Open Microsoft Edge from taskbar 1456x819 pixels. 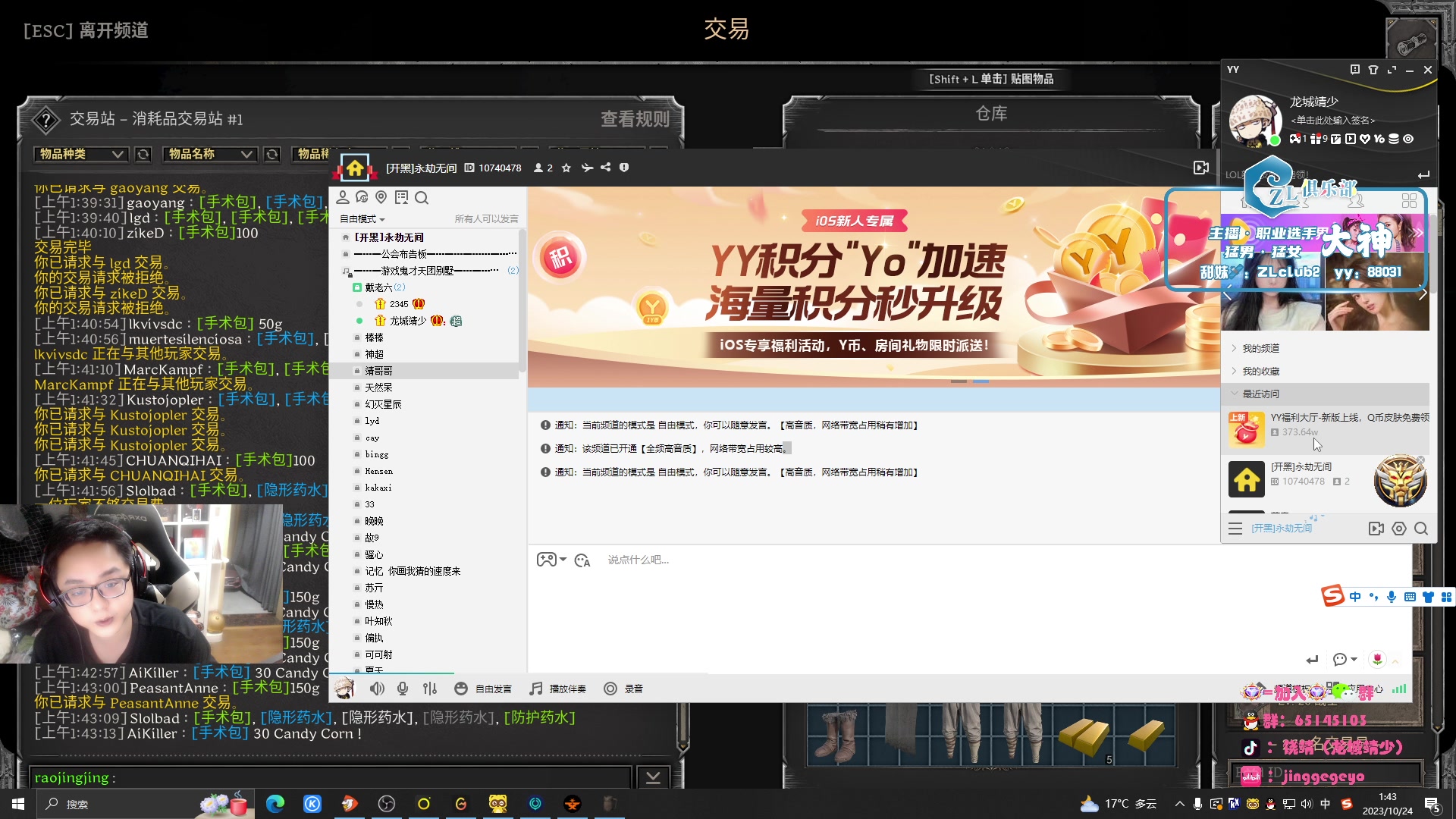click(x=275, y=804)
